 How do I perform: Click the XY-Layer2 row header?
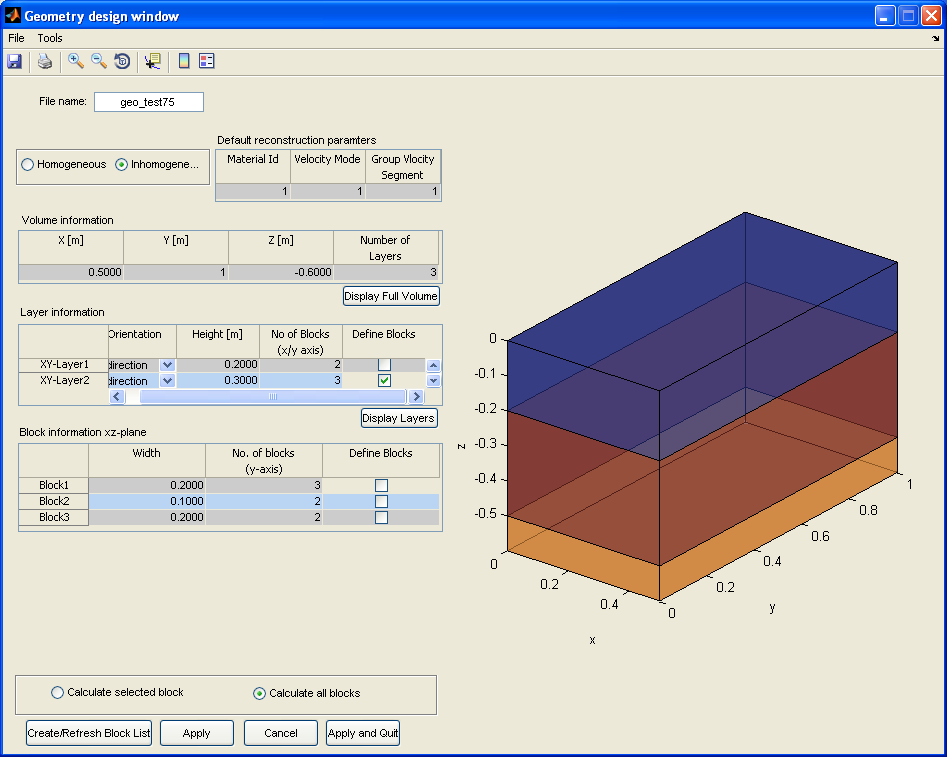pos(64,381)
